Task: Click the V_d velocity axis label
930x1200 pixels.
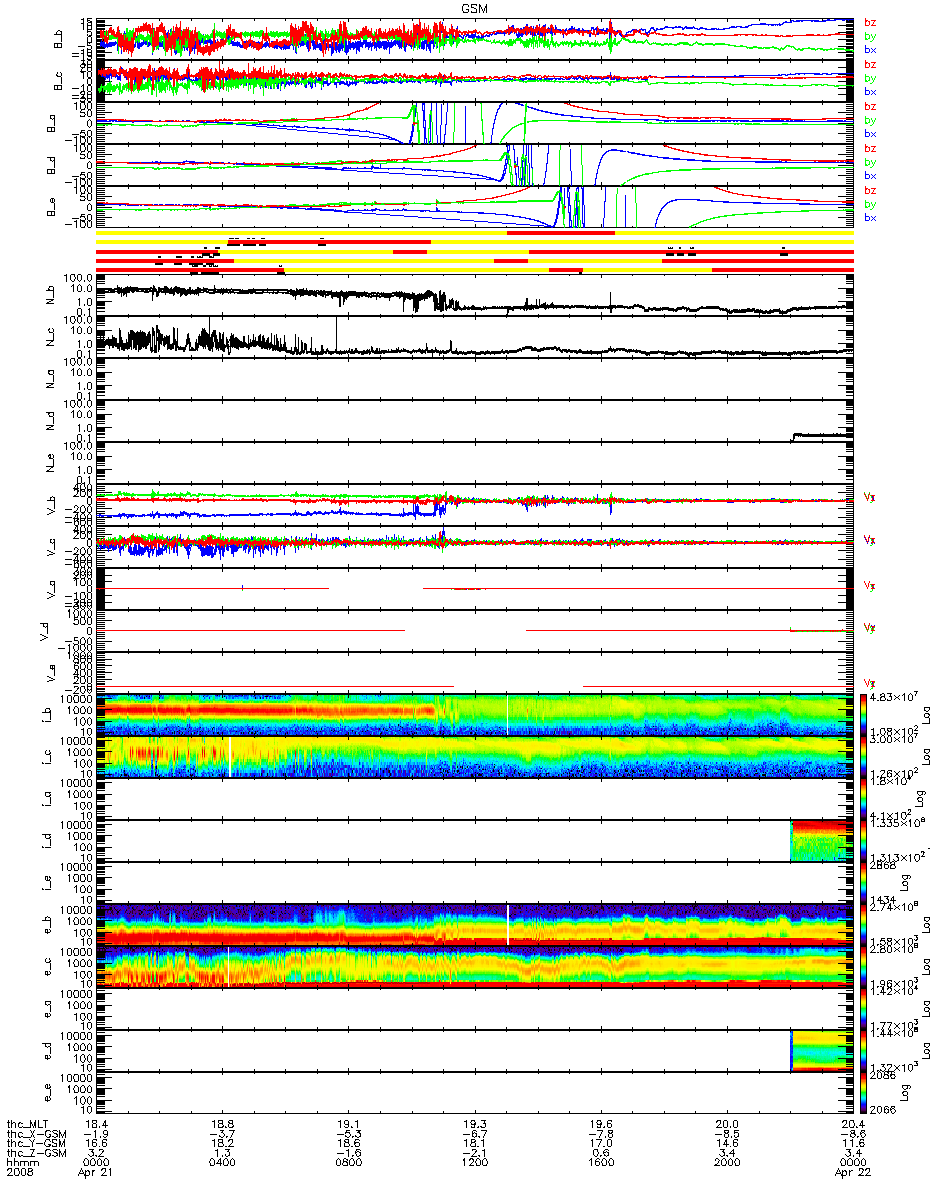Action: click(44, 630)
